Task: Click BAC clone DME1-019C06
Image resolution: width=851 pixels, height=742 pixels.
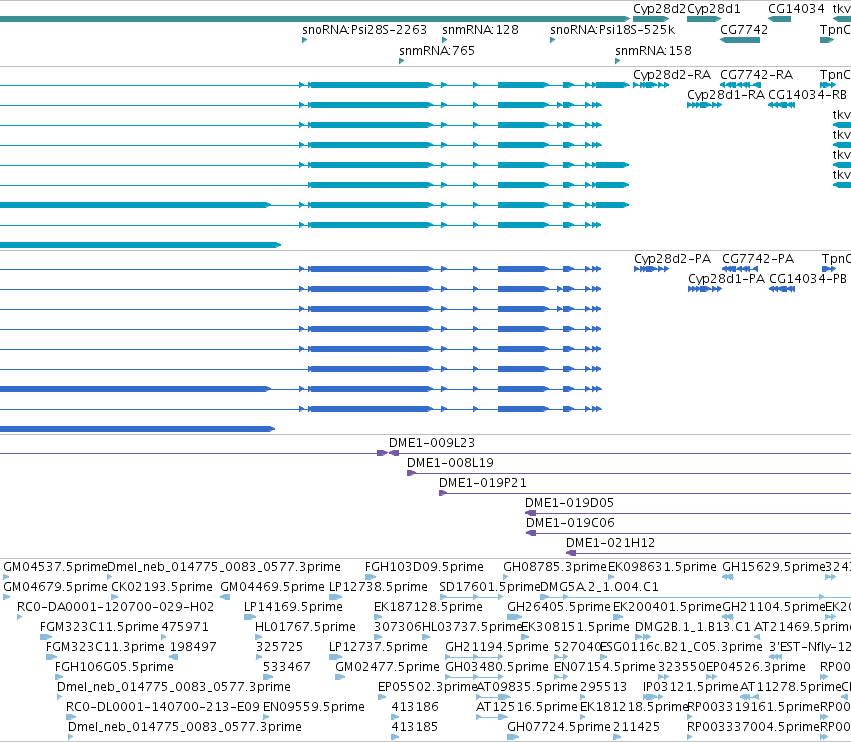Action: 570,523
